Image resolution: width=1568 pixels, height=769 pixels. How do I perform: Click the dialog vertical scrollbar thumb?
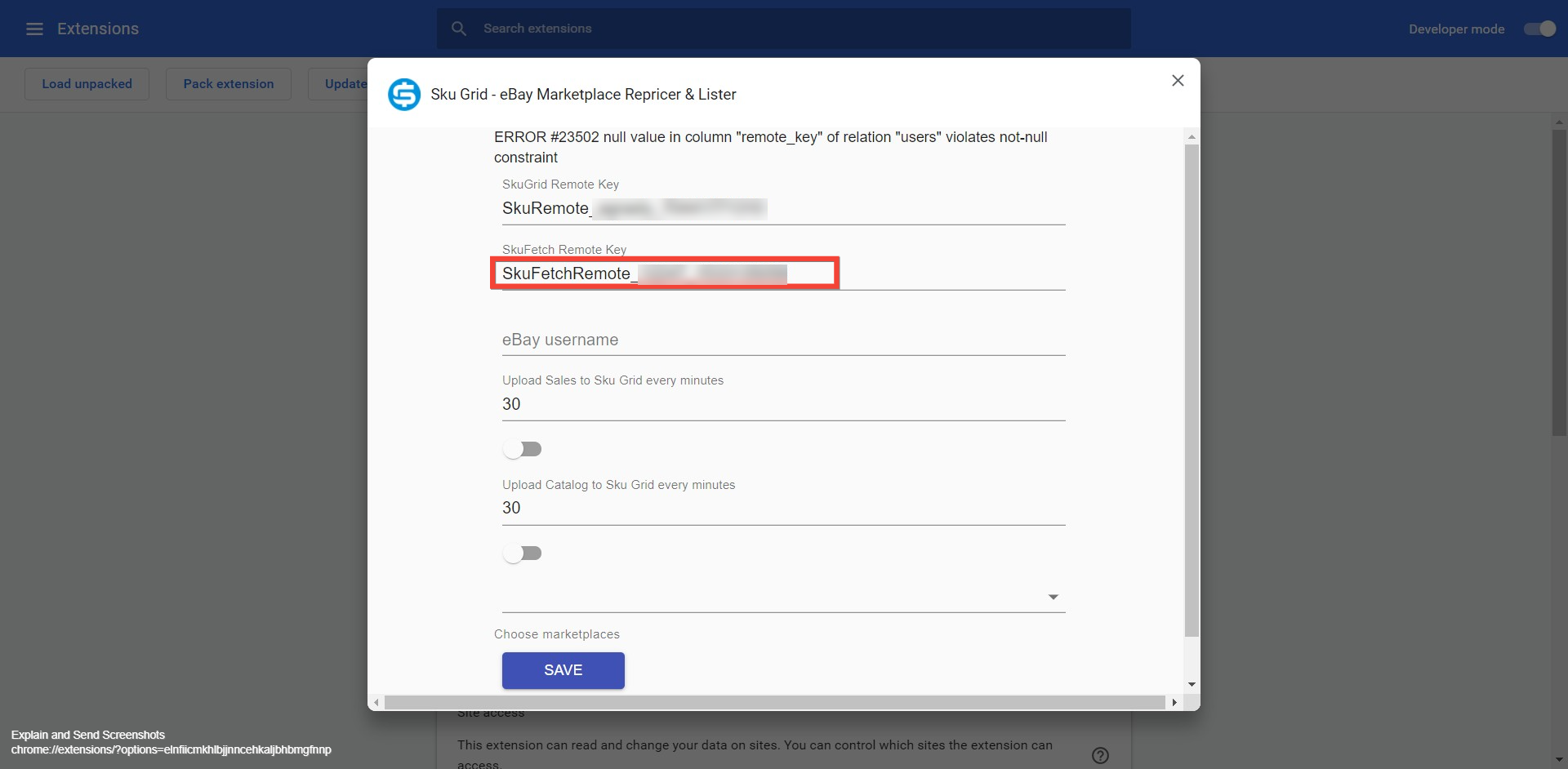[x=1192, y=390]
